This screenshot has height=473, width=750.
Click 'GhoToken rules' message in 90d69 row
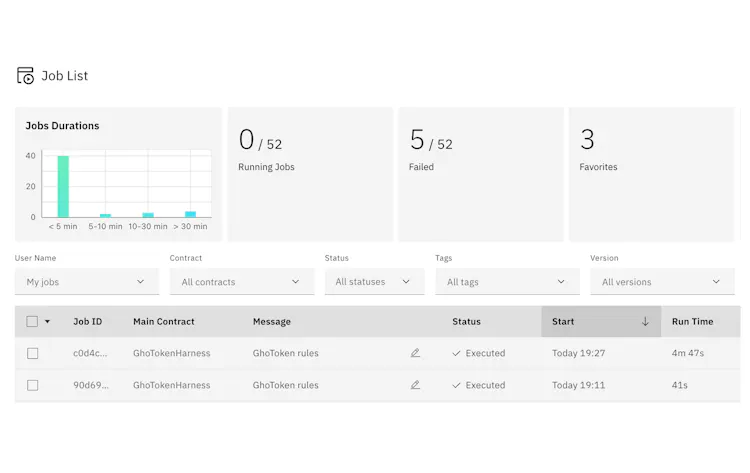(x=286, y=385)
